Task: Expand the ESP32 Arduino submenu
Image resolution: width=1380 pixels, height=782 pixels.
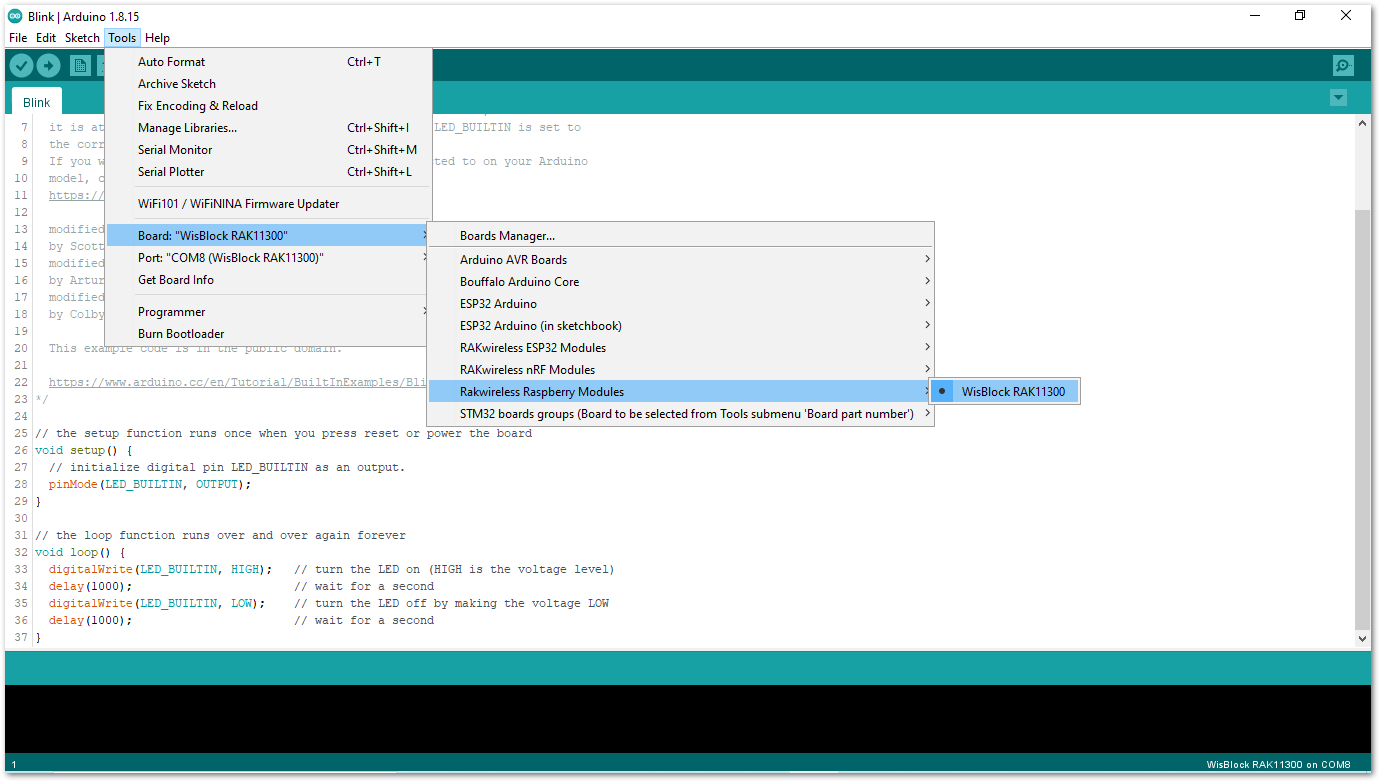Action: pos(681,304)
